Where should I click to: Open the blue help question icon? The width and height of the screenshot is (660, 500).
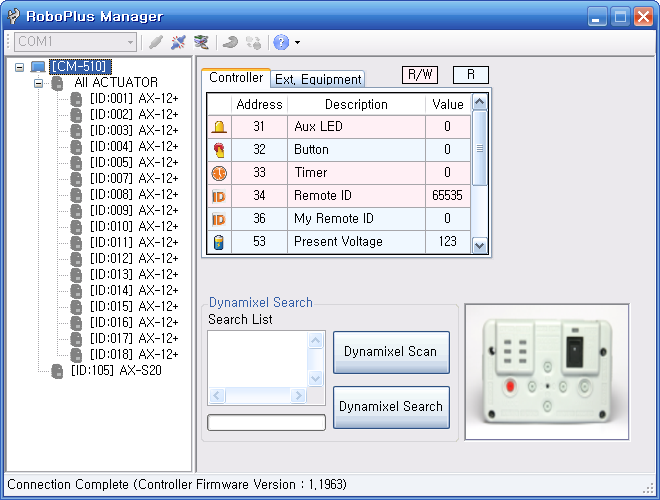pos(281,42)
